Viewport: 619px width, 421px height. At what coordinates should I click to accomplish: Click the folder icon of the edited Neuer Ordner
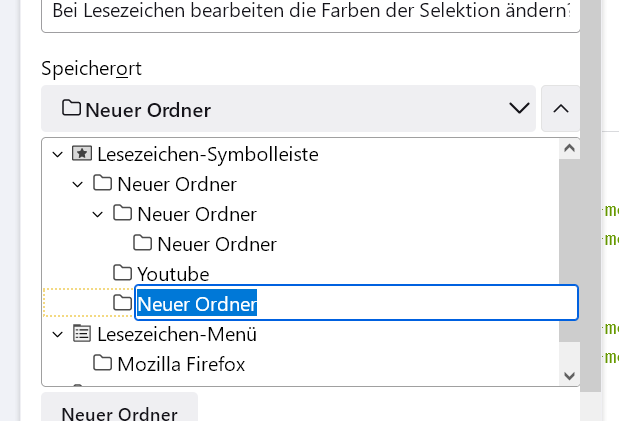click(122, 303)
